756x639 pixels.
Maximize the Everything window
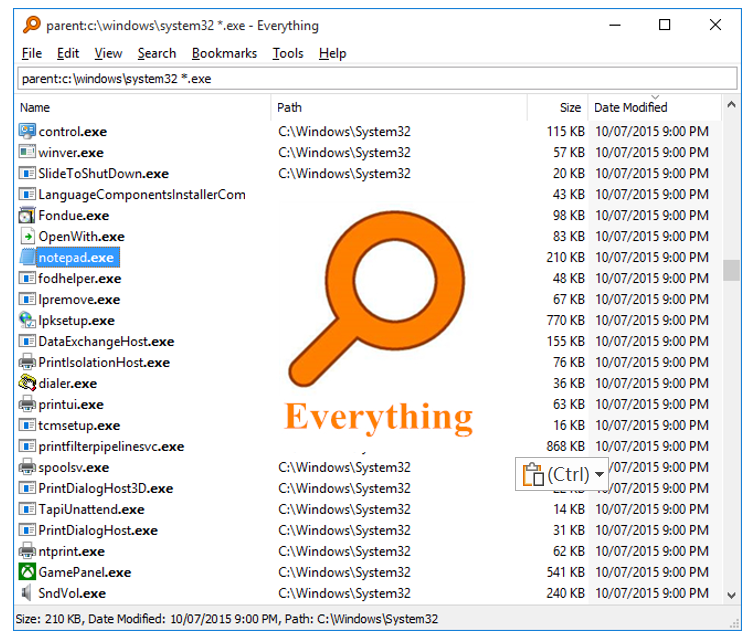point(664,25)
